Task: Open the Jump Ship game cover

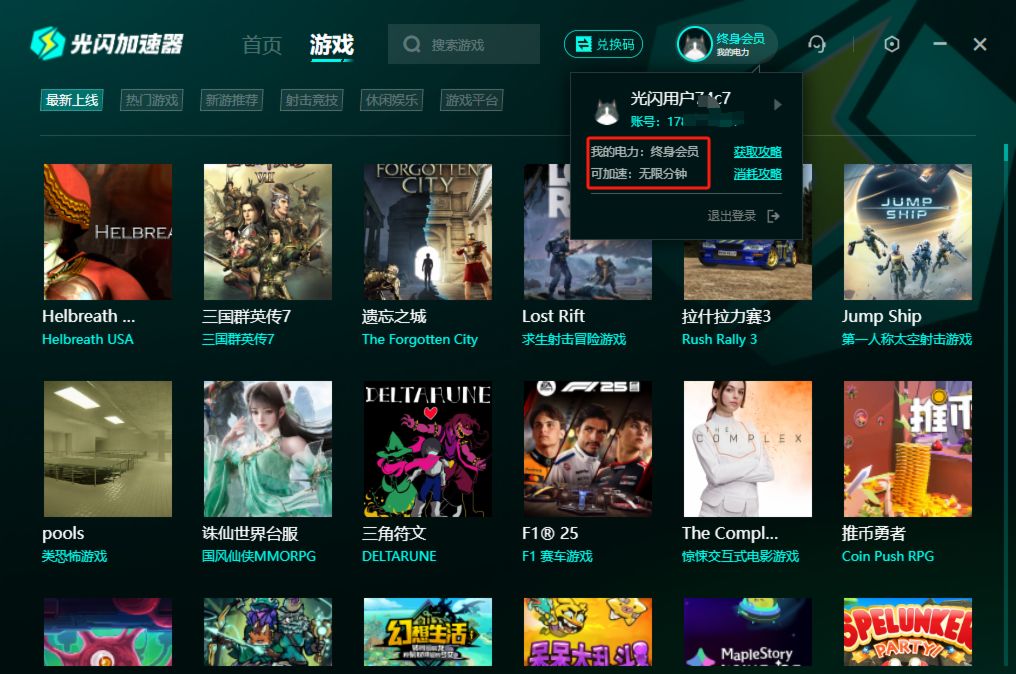Action: 908,232
